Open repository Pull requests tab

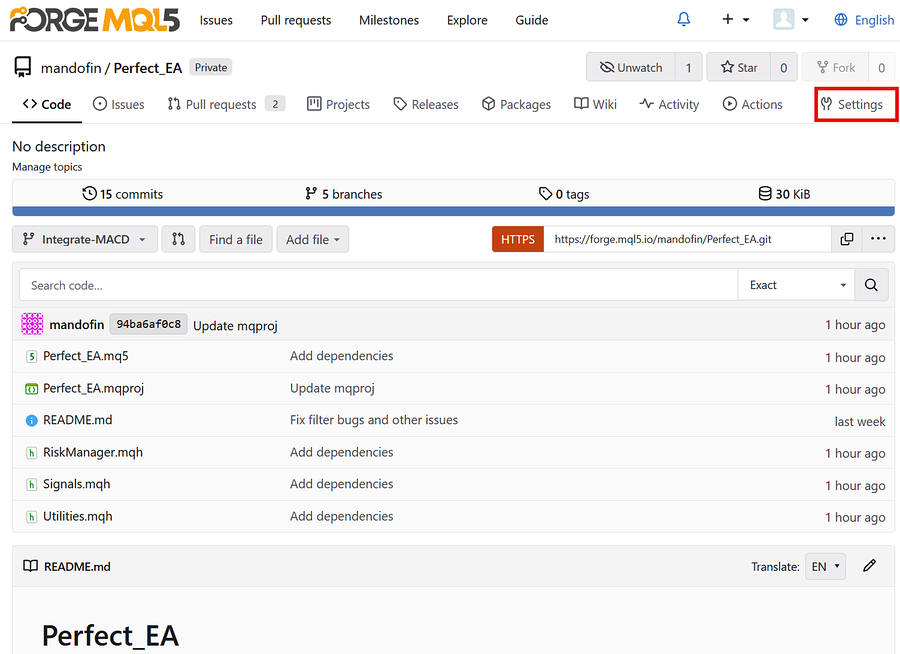(x=226, y=105)
